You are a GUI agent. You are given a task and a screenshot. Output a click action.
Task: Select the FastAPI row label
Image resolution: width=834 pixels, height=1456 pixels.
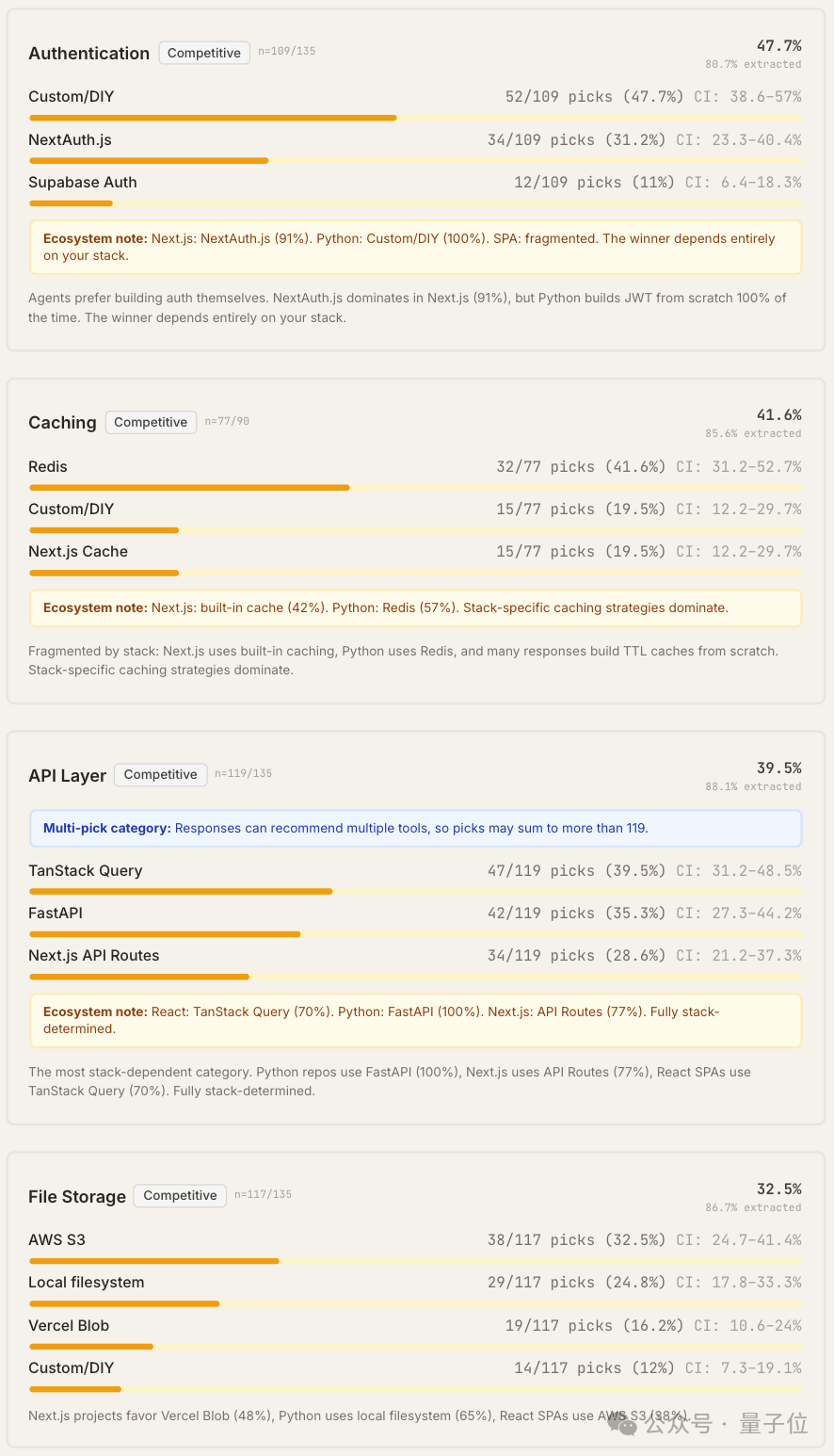click(56, 913)
